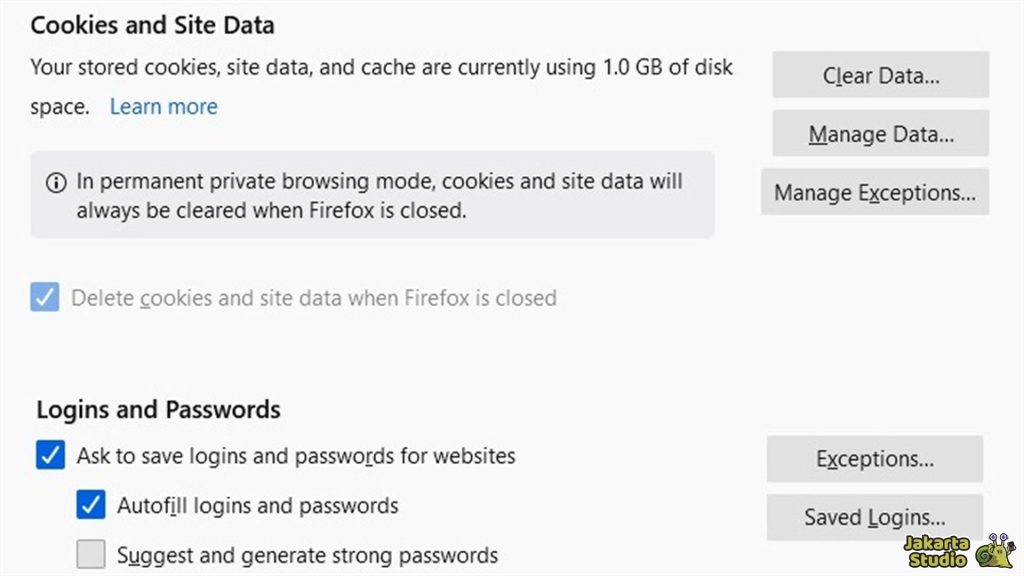1024x576 pixels.
Task: Click Exceptions next to login settings
Action: [x=874, y=458]
